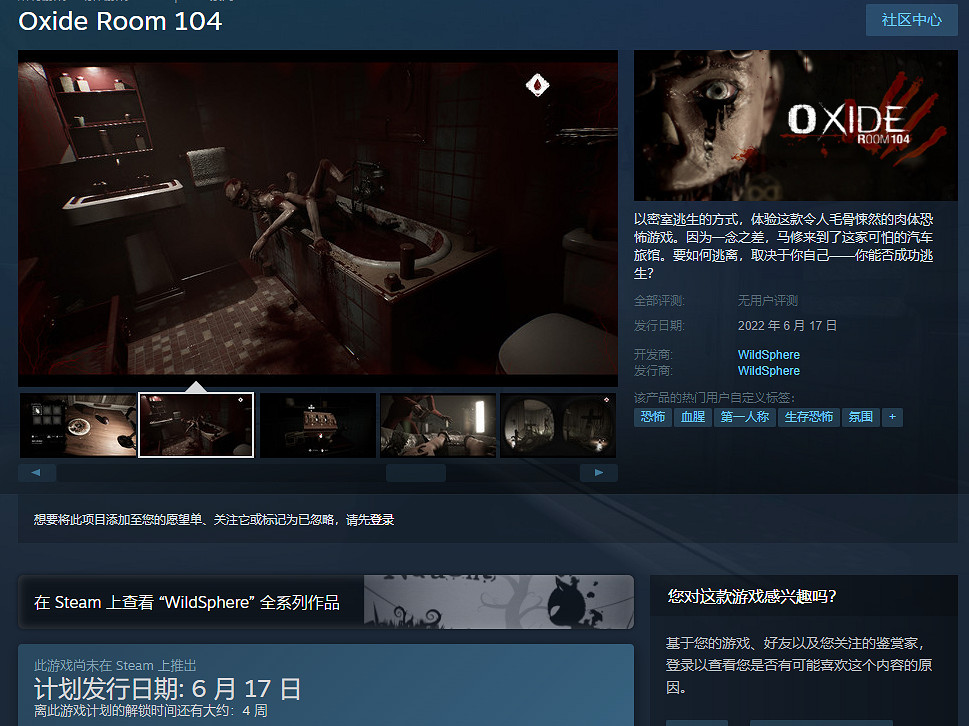Select the 第一人称 tag
This screenshot has width=969, height=726.
pyautogui.click(x=742, y=417)
